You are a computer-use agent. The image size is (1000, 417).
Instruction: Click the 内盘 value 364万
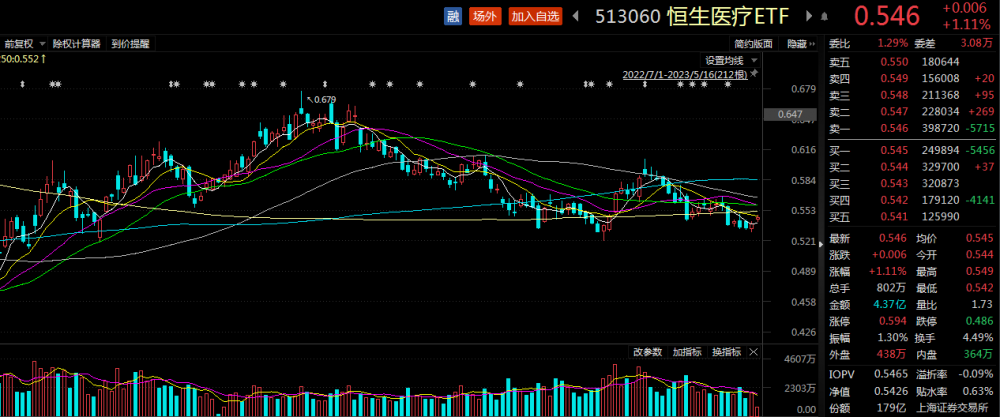(979, 354)
